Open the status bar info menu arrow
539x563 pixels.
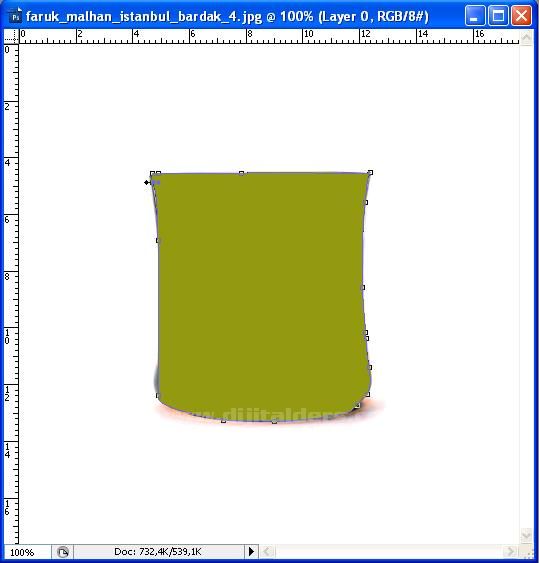[x=251, y=551]
